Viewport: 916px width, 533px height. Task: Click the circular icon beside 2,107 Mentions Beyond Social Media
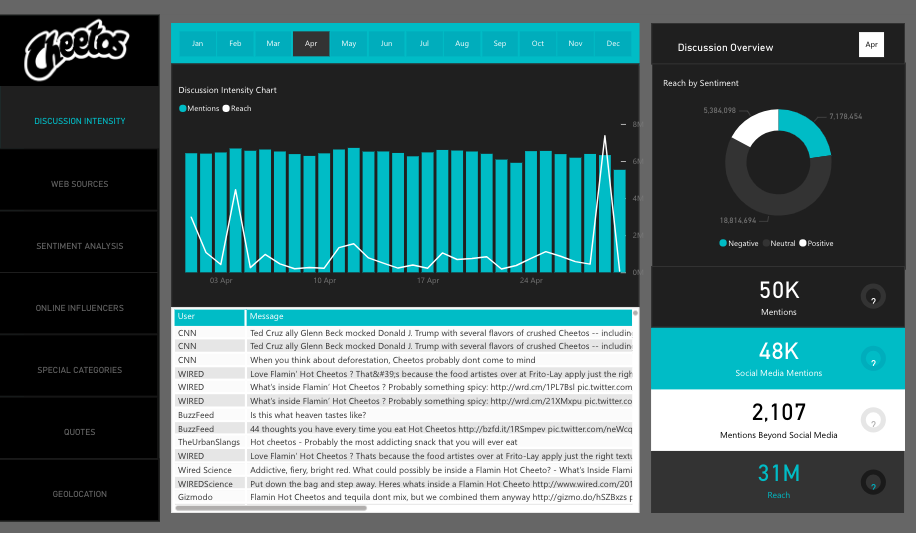point(873,420)
